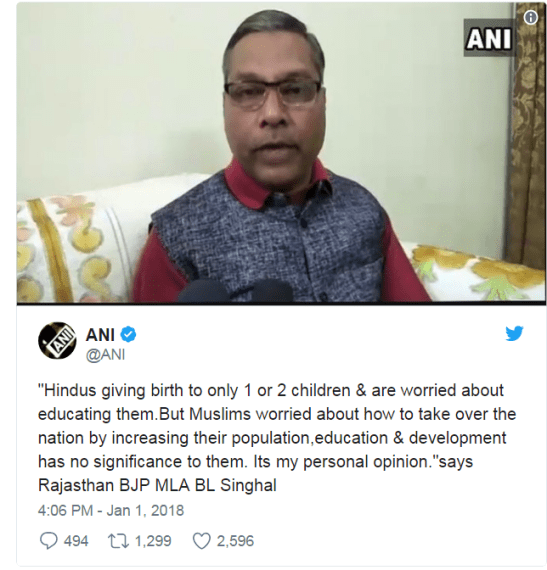Click the reply speech bubble icon

48,541
